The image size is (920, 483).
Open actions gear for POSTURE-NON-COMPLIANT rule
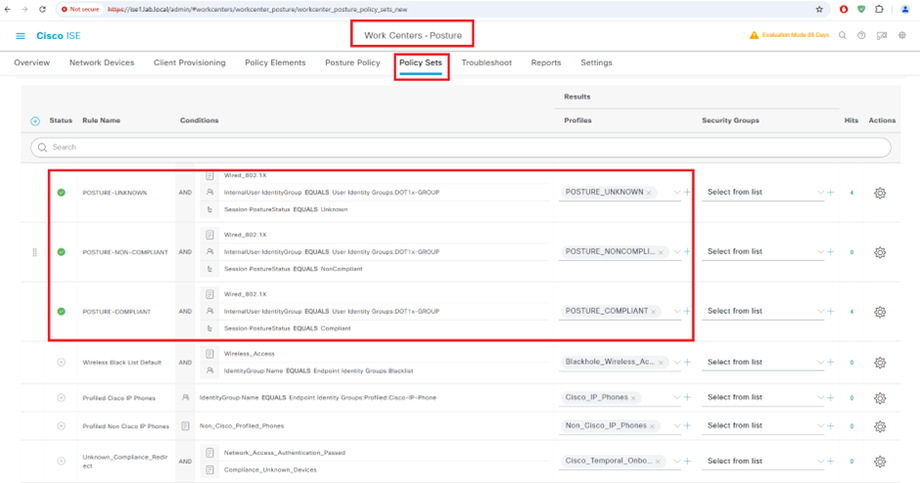click(x=880, y=252)
